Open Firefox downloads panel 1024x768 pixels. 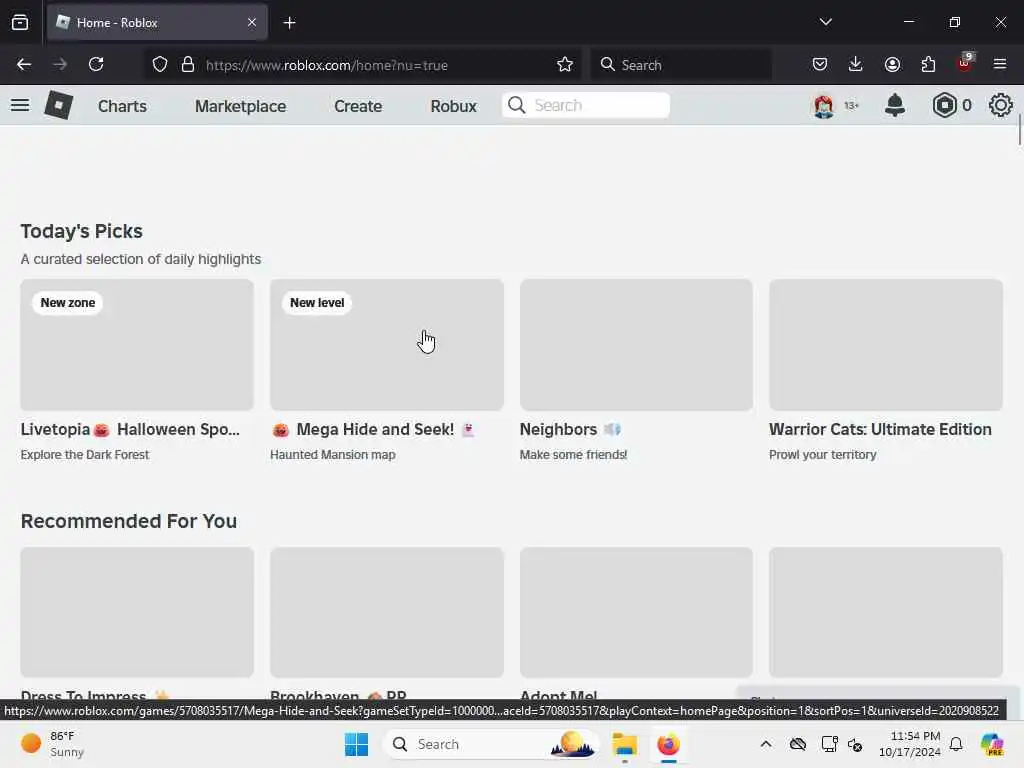coord(856,64)
